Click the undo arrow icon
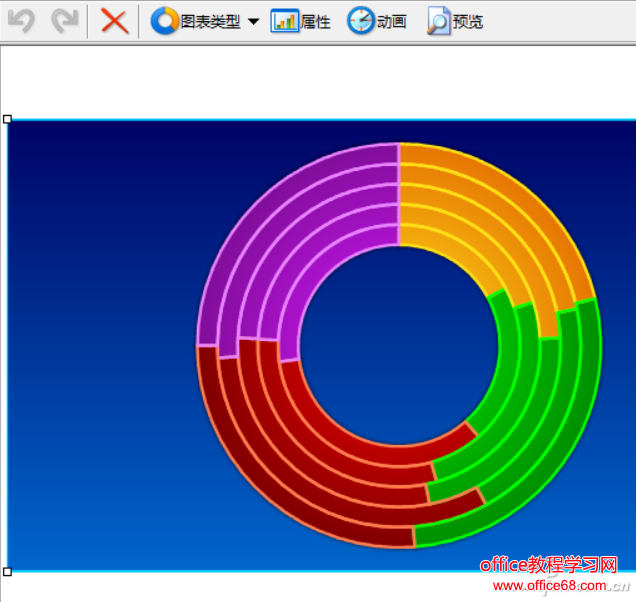Screen dimensions: 636x602 click(21, 21)
